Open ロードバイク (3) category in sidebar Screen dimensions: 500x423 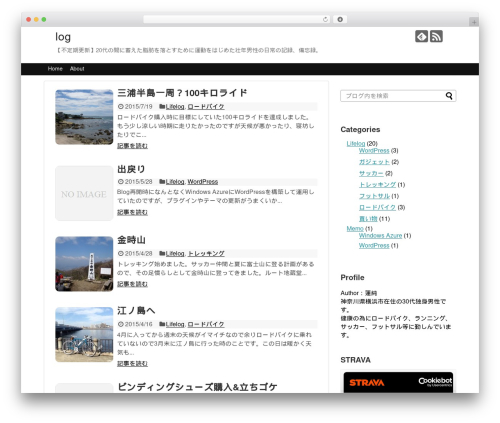coord(377,207)
